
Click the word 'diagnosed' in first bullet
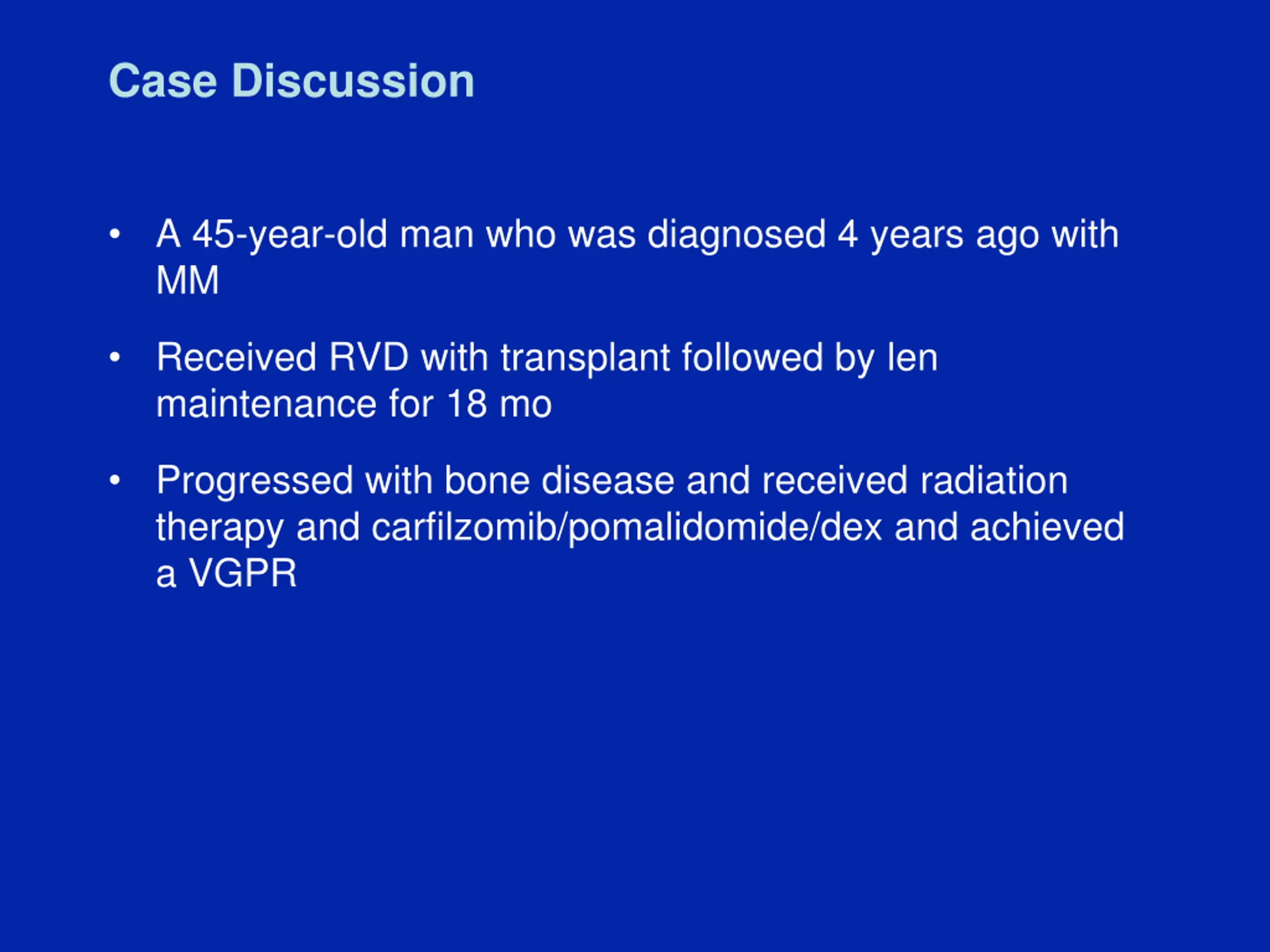(736, 236)
